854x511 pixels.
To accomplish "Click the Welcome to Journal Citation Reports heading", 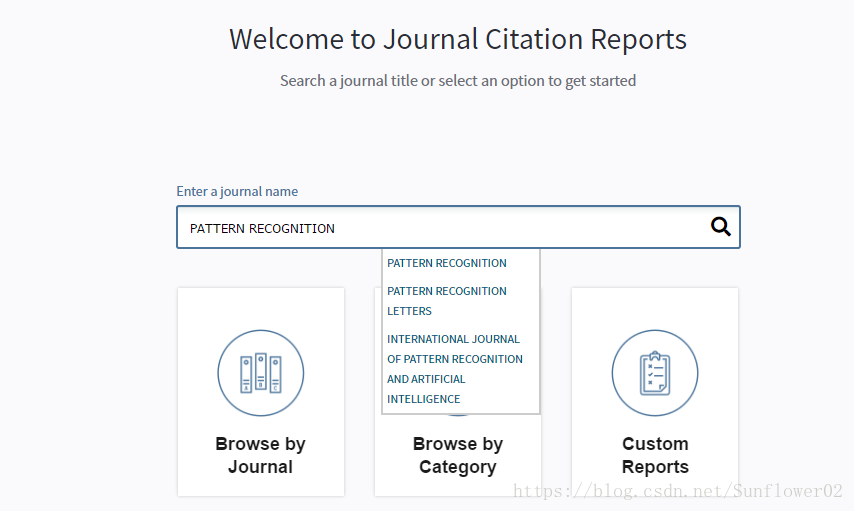I will [458, 39].
